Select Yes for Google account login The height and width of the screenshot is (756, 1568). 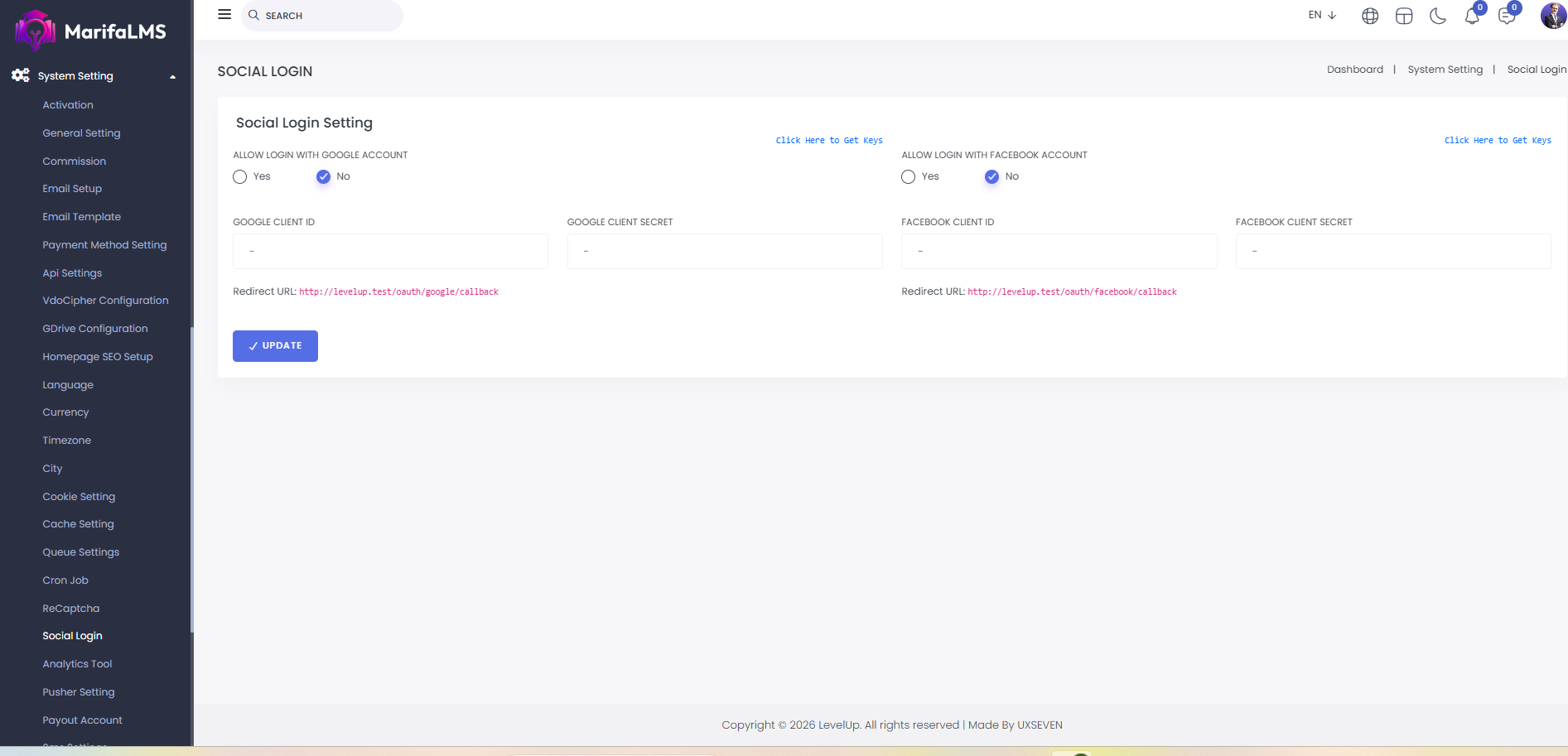pos(240,177)
